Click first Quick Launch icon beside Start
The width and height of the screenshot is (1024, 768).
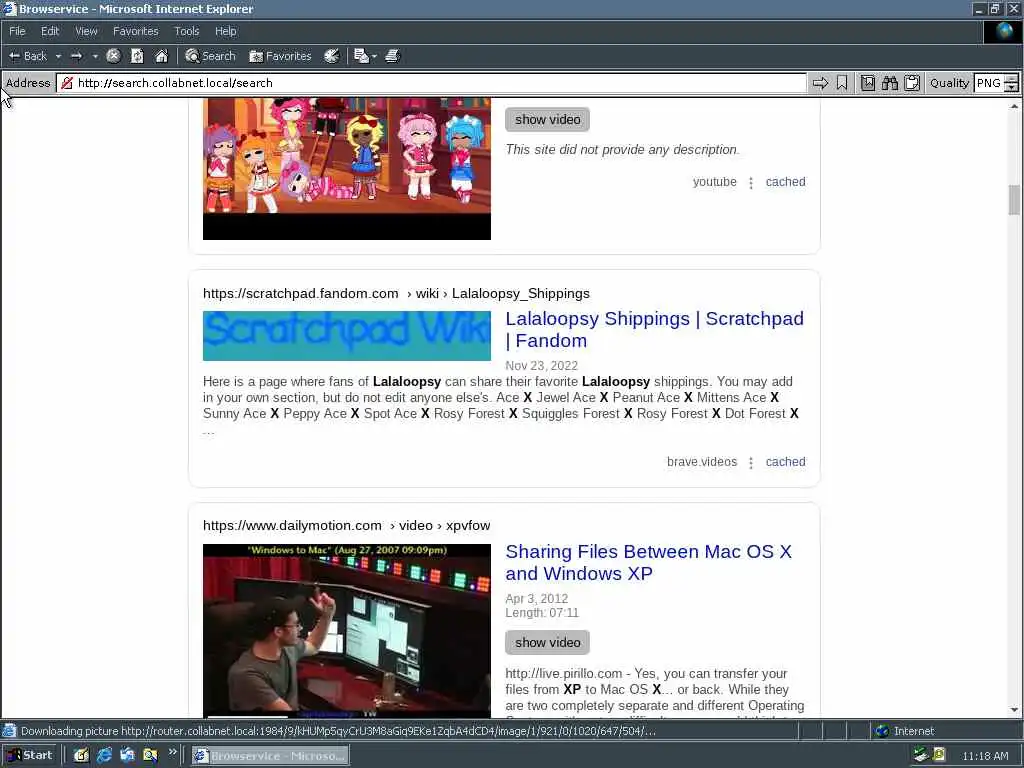click(81, 756)
